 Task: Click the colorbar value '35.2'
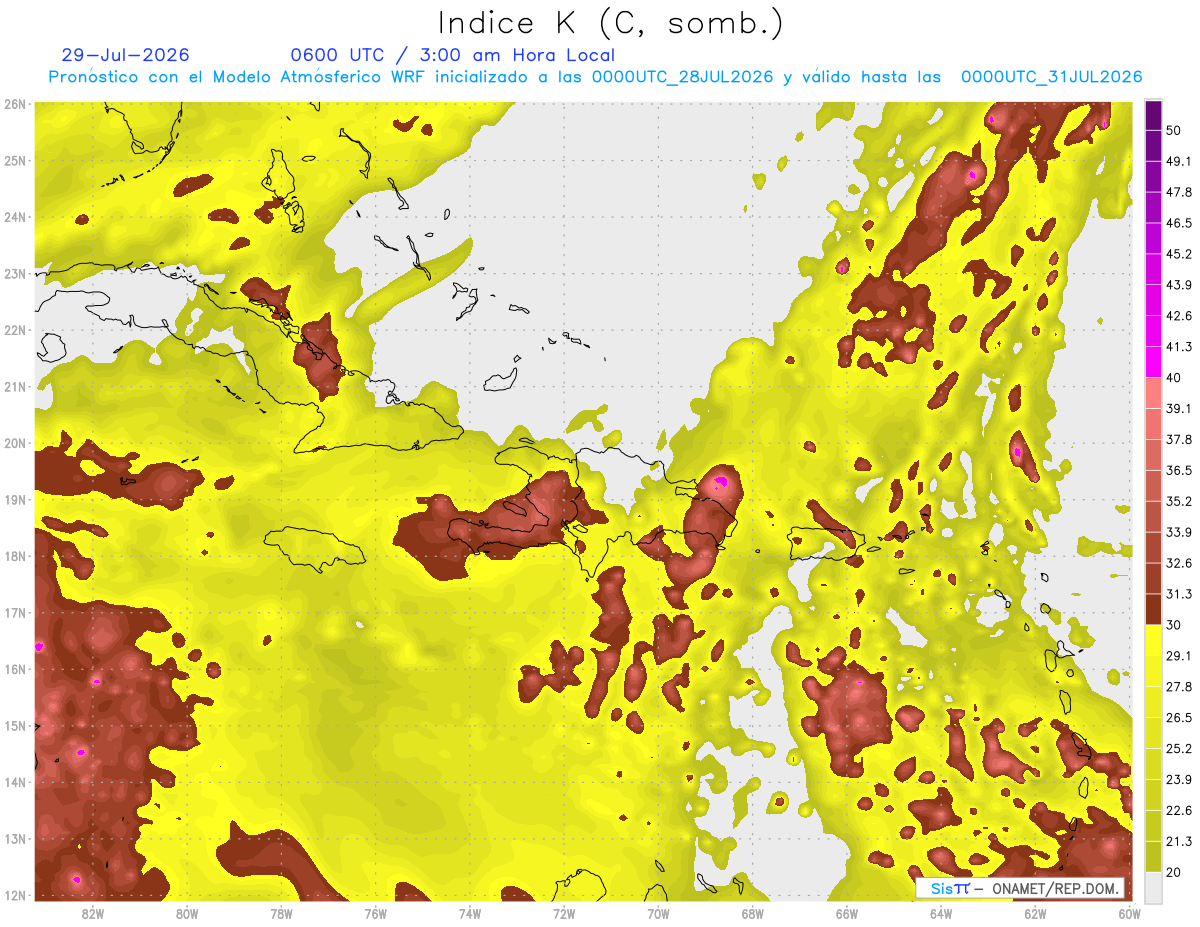1178,501
